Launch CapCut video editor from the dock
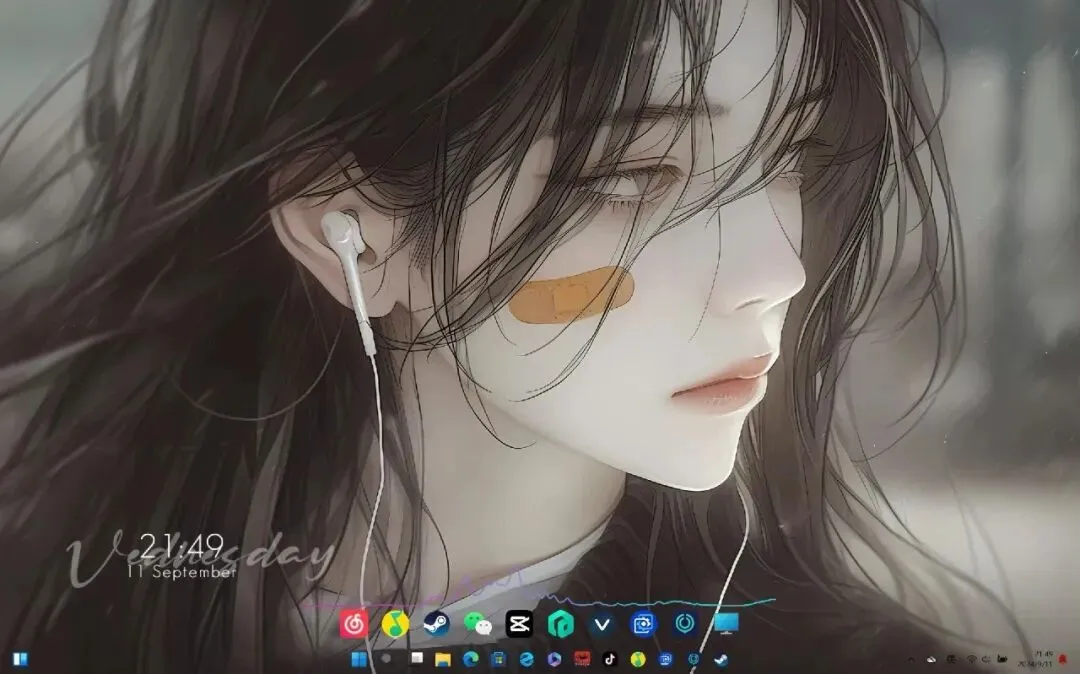 coord(519,624)
